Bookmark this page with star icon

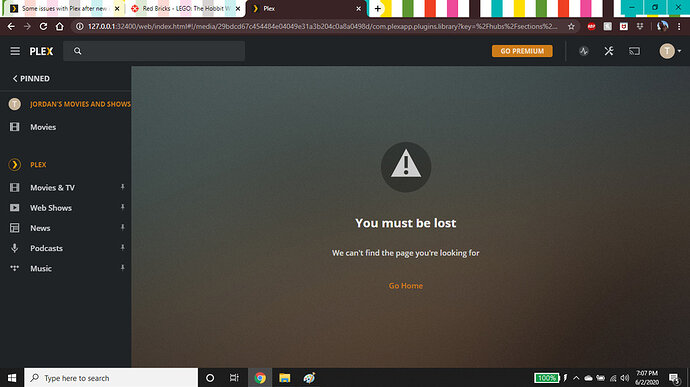[x=571, y=26]
